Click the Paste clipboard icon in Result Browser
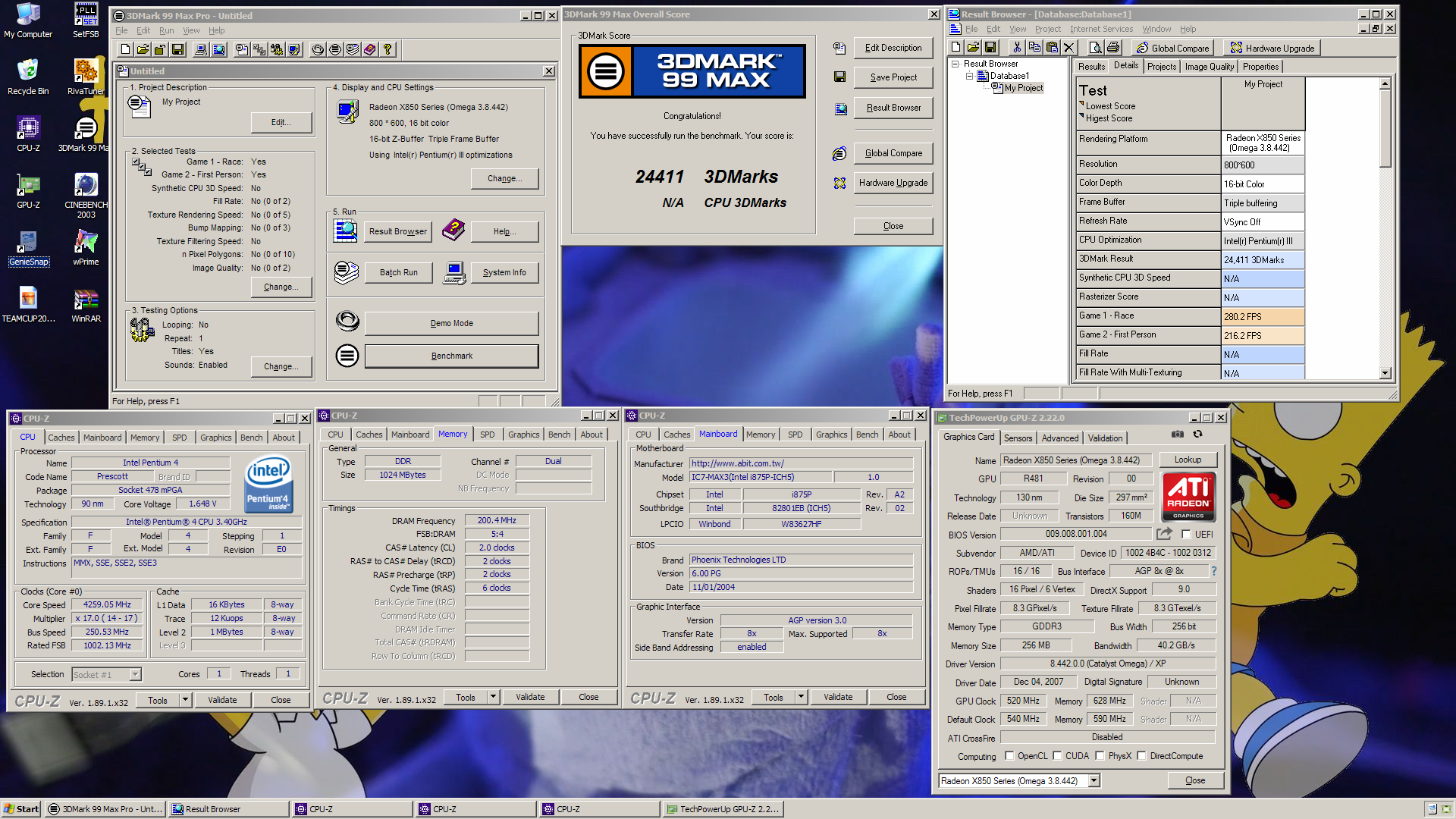 click(x=1052, y=48)
